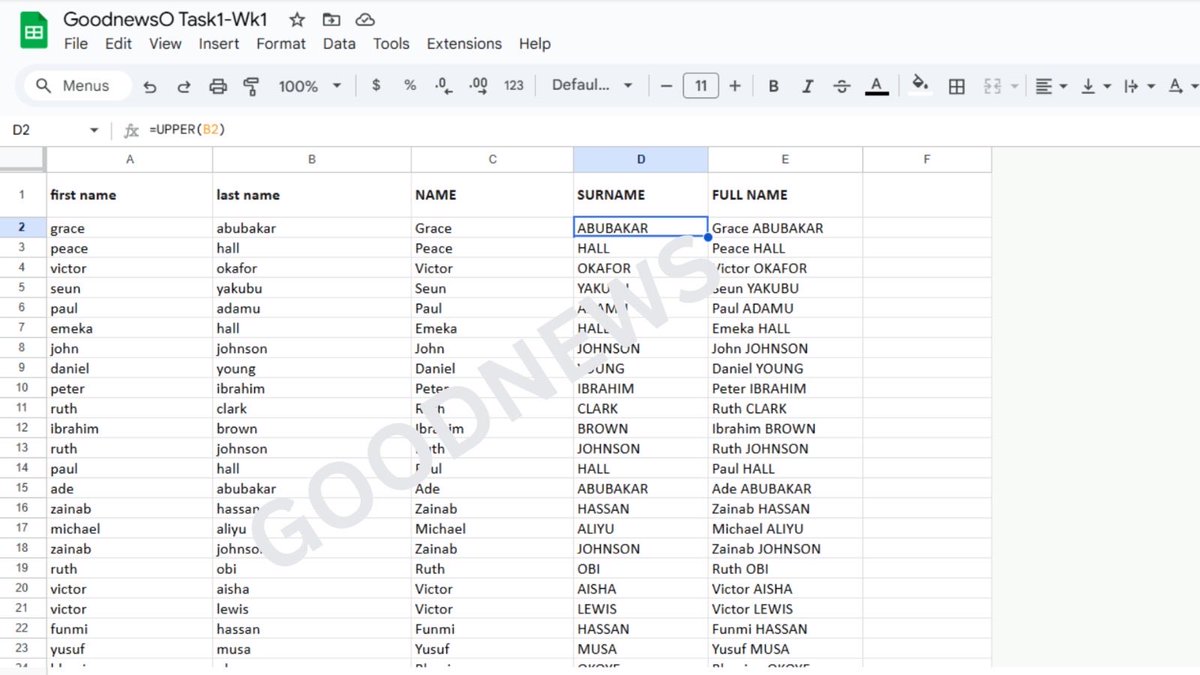Open the fill color picker
The height and width of the screenshot is (675, 1200).
tap(921, 86)
